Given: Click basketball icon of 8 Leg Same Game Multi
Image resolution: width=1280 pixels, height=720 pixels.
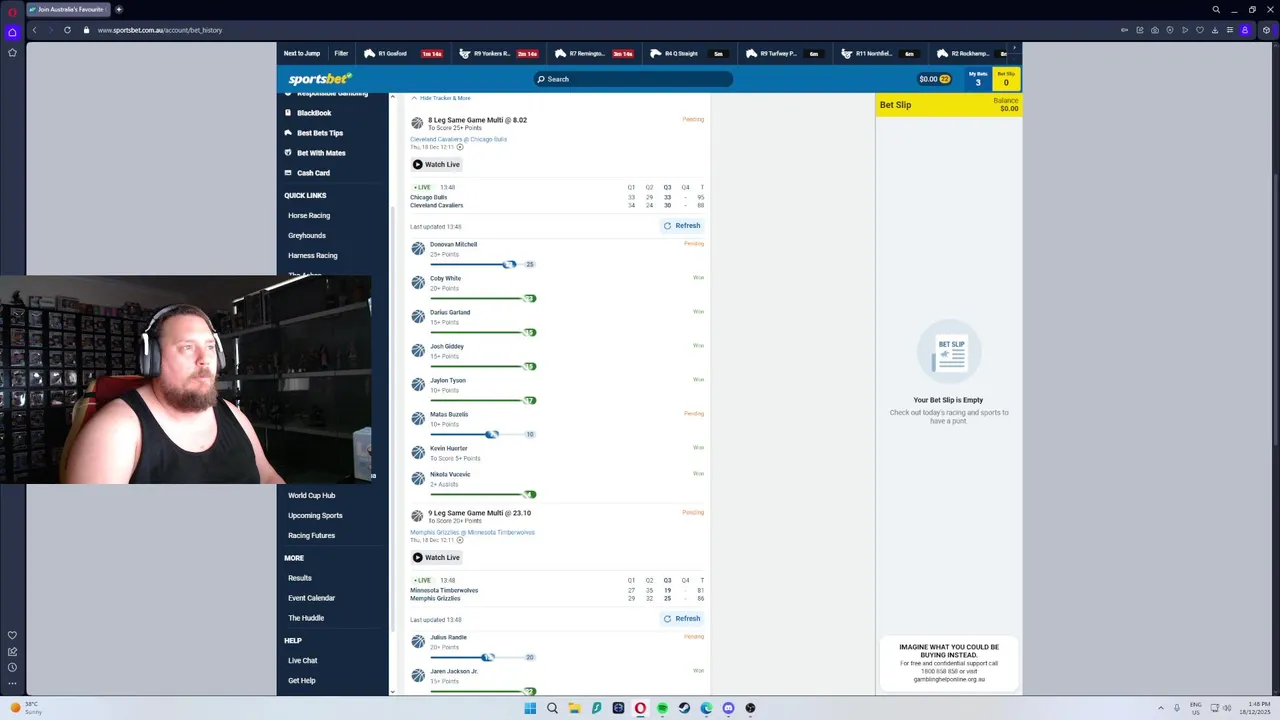Looking at the screenshot, I should click(417, 123).
